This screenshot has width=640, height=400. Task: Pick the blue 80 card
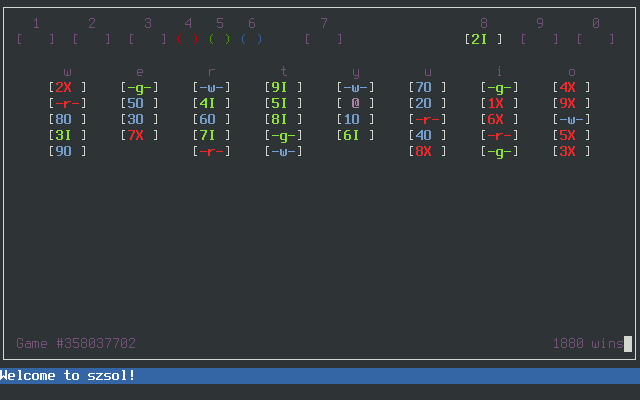(x=67, y=119)
